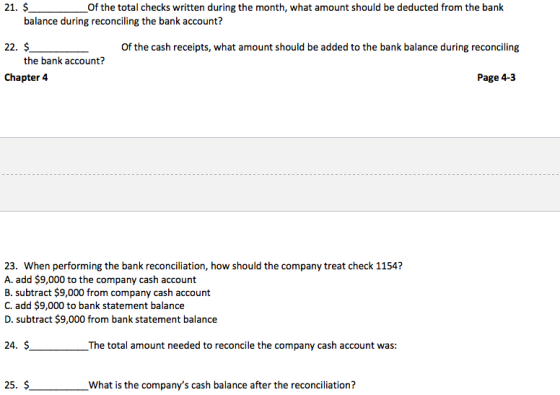
Task: Click the dashed page break line
Action: 280,175
